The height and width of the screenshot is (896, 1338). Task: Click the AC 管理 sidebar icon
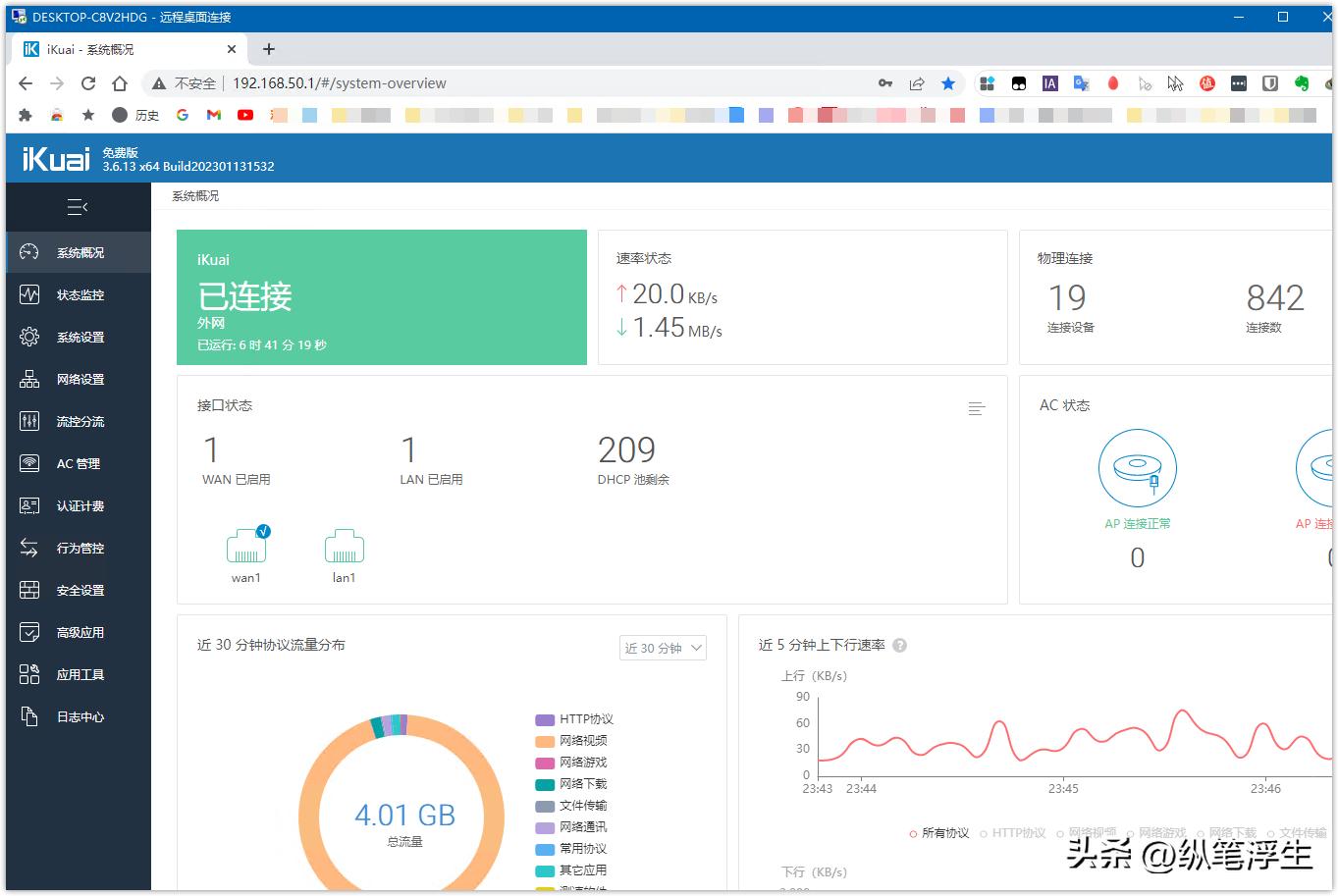(79, 463)
